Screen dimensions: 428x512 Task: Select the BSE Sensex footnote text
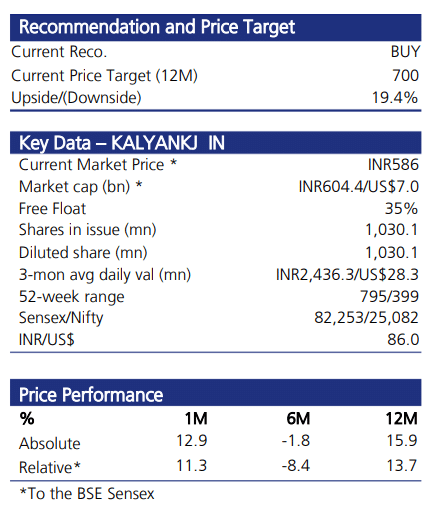pos(87,494)
